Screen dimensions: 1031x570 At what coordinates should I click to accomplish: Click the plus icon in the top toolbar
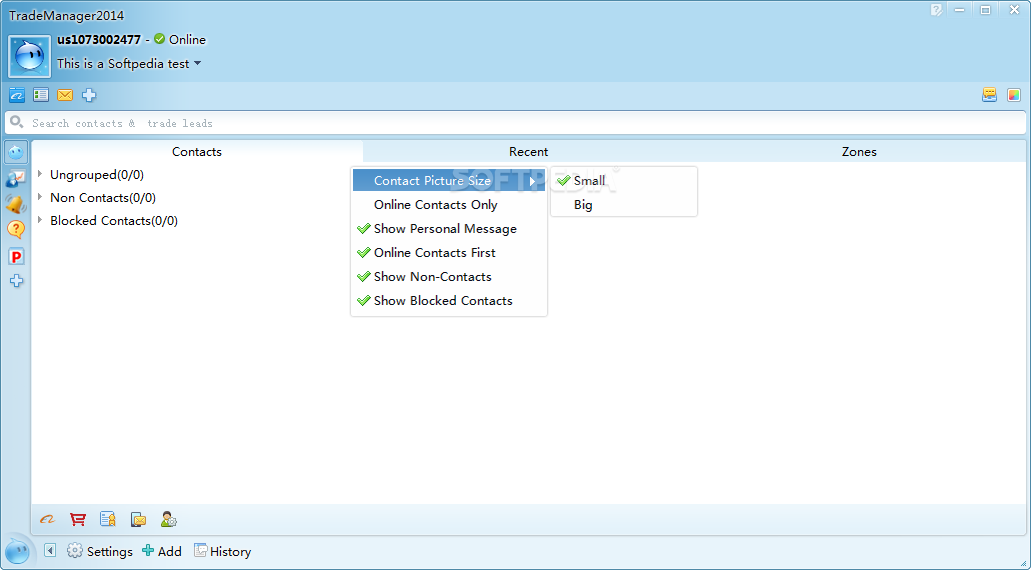point(89,95)
